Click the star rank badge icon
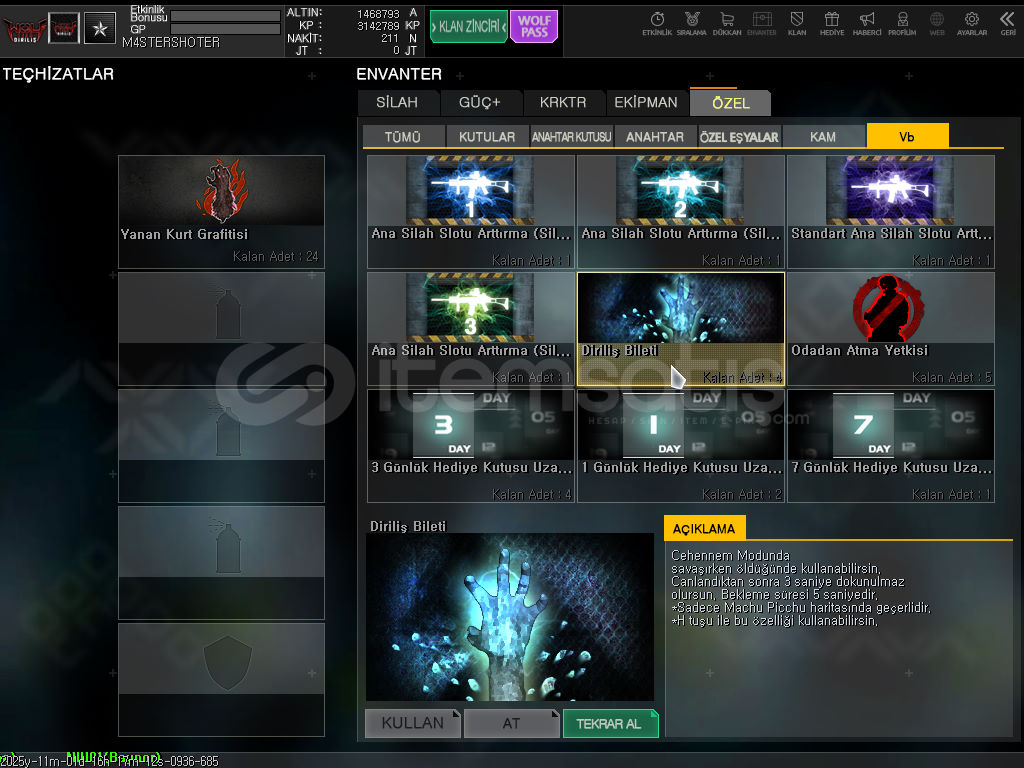 100,28
